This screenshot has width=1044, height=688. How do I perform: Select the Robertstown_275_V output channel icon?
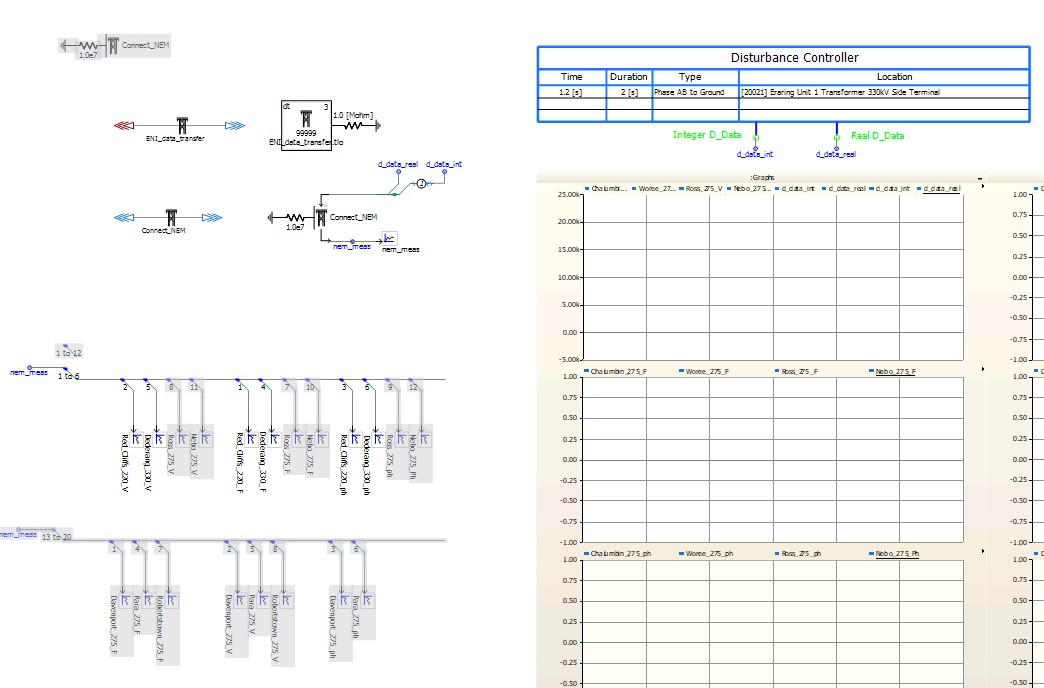pyautogui.click(x=286, y=600)
